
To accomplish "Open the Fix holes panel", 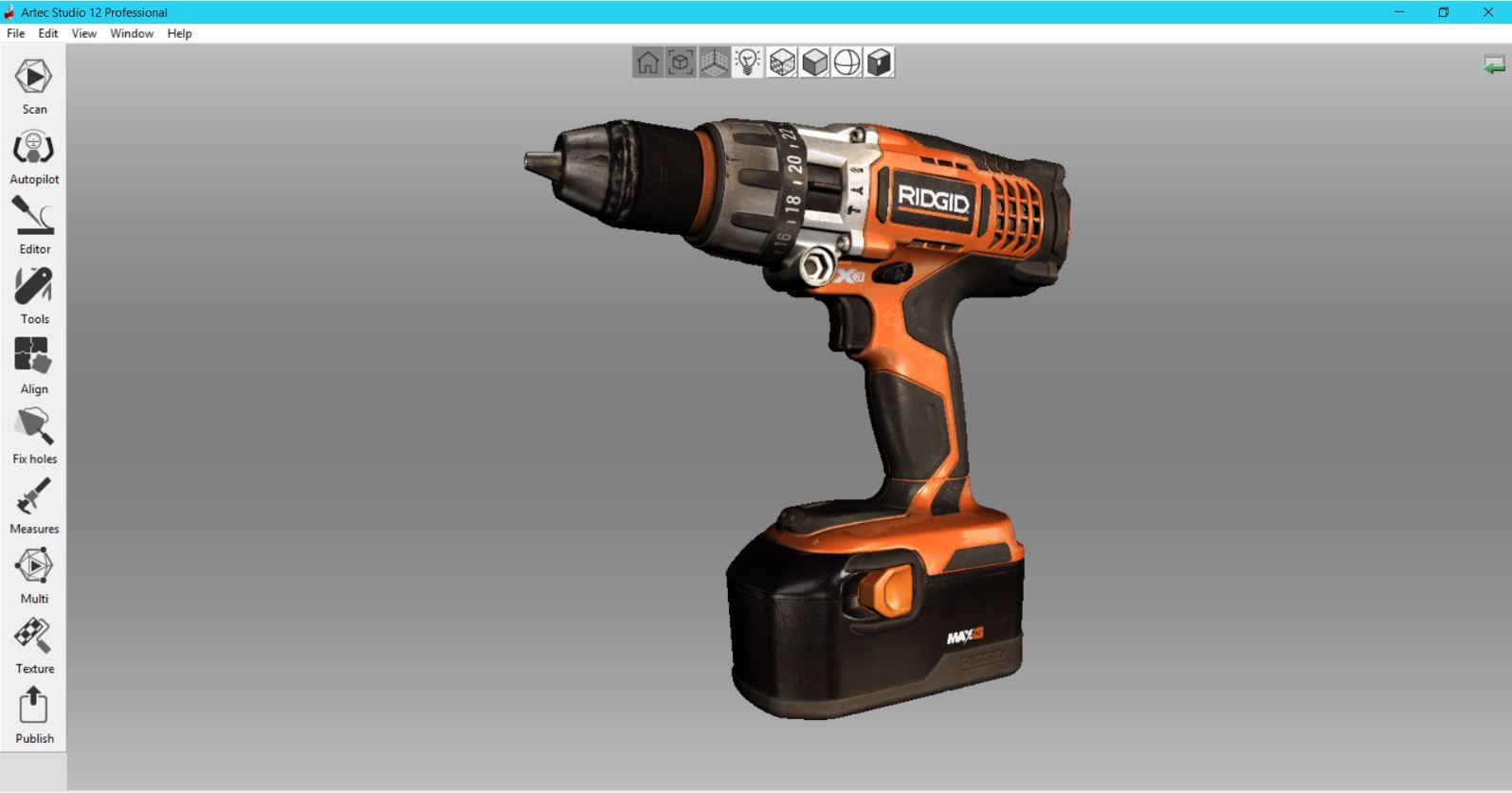I will (34, 436).
